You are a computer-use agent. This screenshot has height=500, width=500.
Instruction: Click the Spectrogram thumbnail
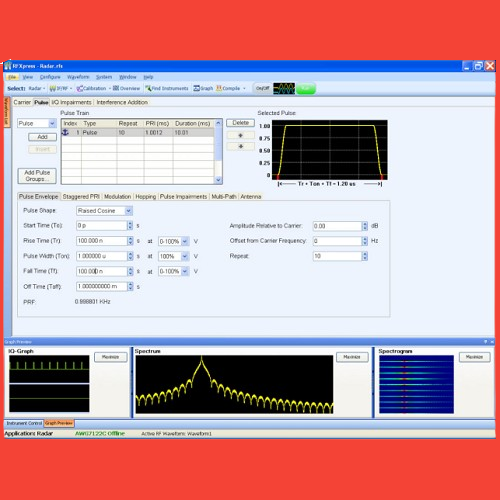click(416, 384)
